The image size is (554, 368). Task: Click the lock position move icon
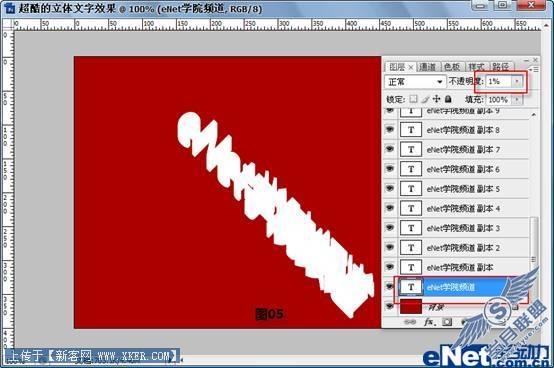(437, 99)
